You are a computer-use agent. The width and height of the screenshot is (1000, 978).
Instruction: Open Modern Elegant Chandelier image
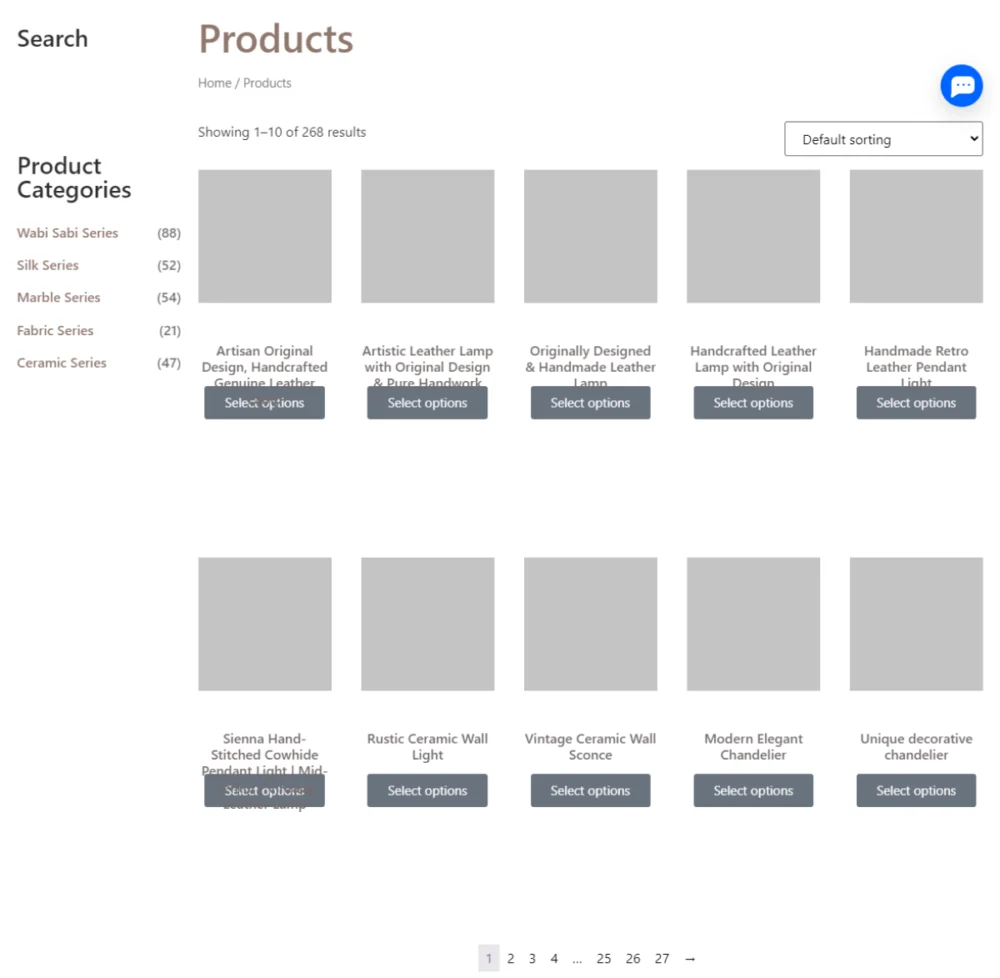(x=753, y=624)
